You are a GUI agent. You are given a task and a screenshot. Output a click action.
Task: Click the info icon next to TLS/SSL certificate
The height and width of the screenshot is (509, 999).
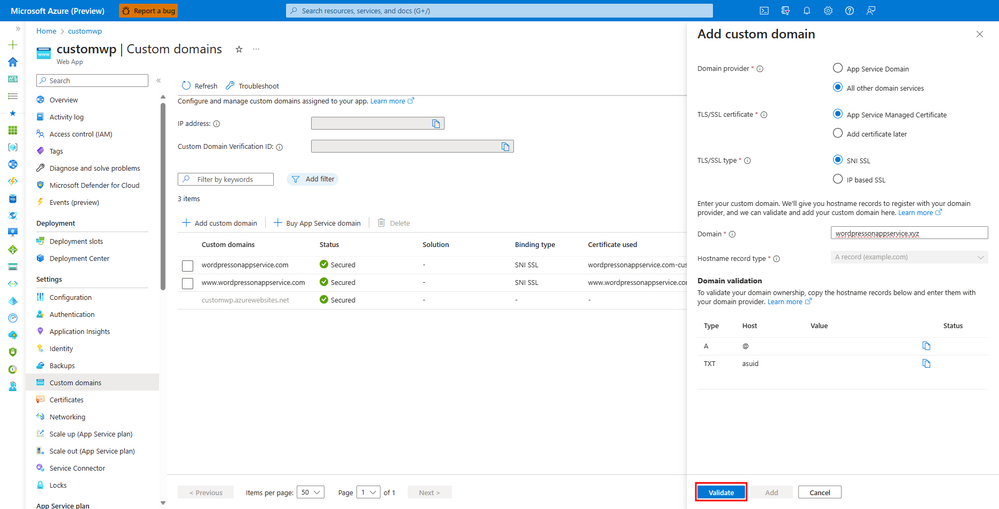click(x=764, y=115)
